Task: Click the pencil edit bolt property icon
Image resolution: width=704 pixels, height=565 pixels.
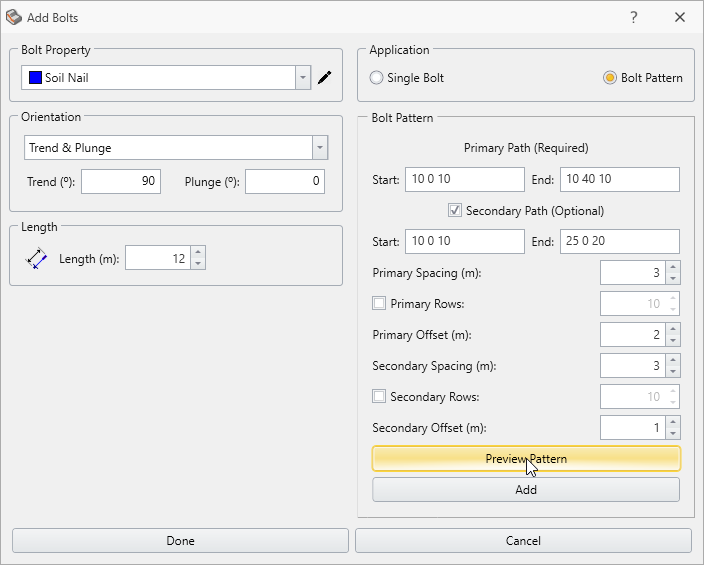Action: (325, 78)
